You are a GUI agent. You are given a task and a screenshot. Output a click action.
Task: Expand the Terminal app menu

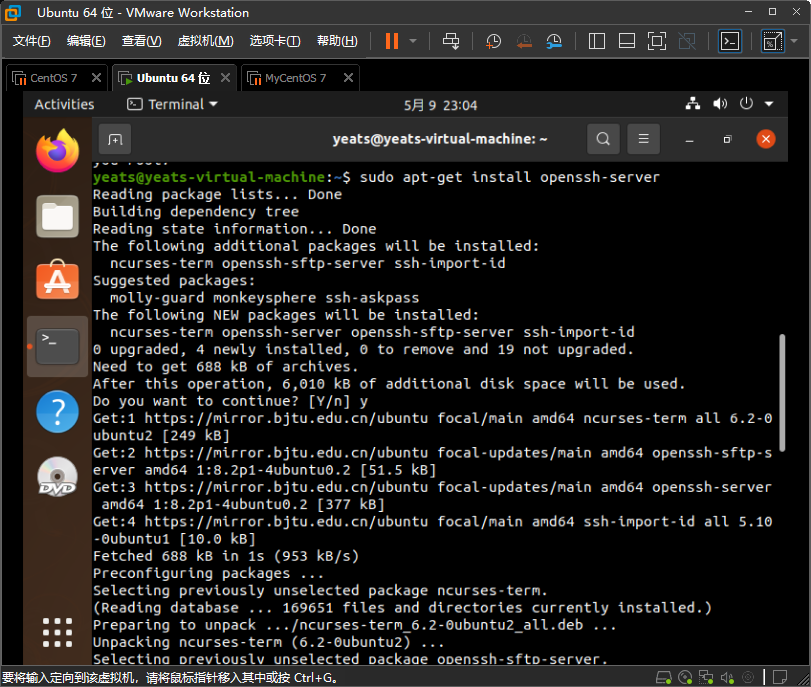tap(172, 104)
